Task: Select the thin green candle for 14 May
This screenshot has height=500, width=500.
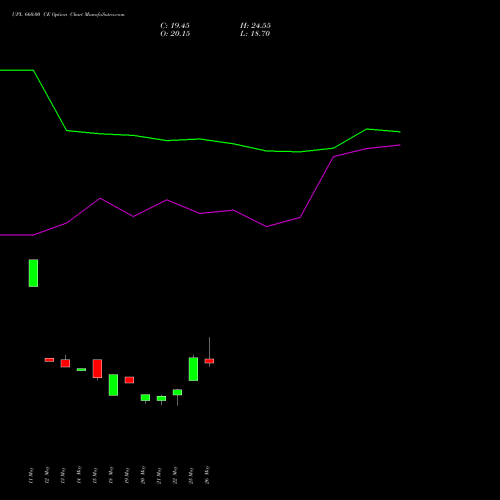Action: (x=81, y=369)
